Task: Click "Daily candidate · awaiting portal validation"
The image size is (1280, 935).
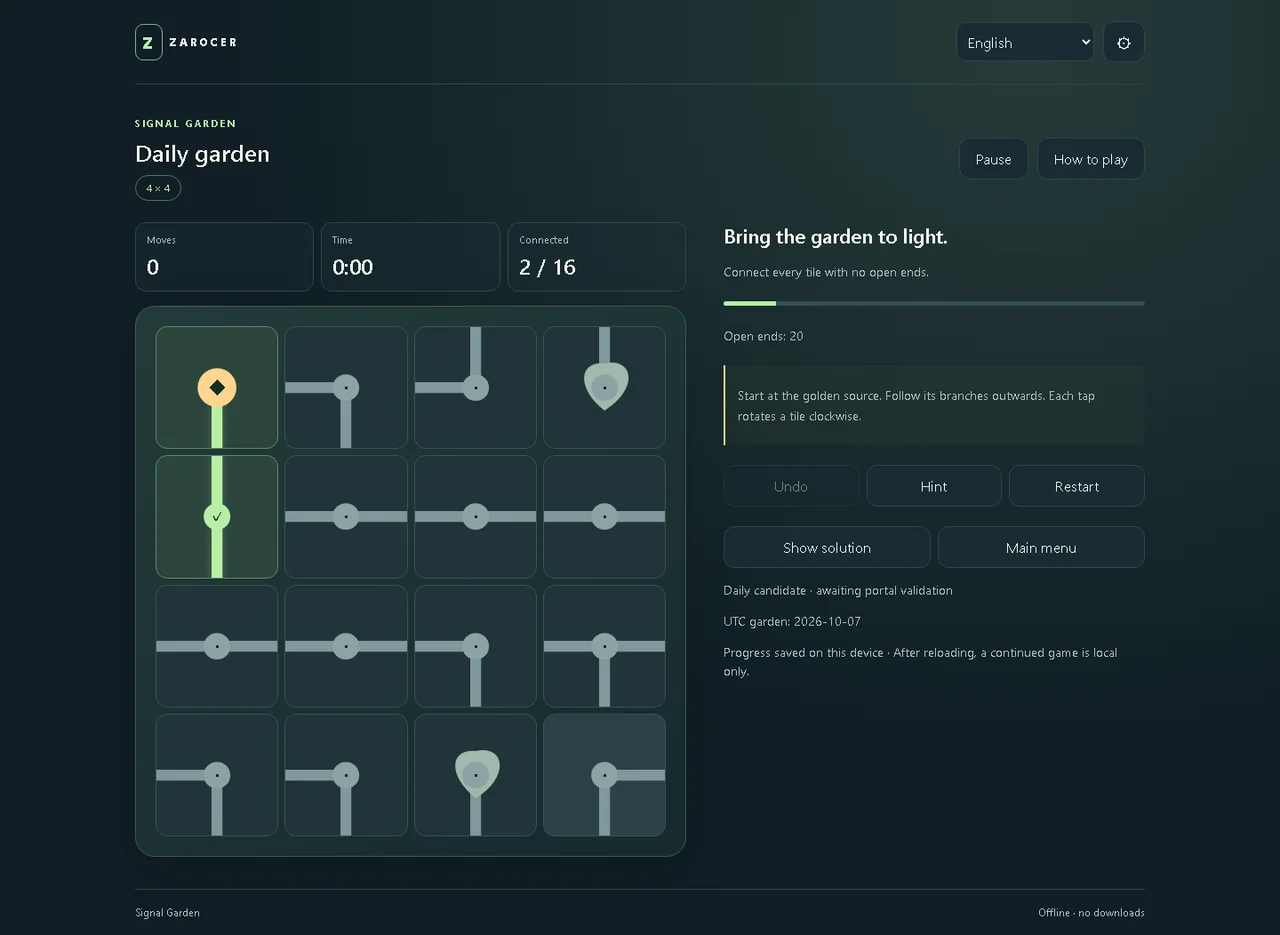Action: coord(838,590)
